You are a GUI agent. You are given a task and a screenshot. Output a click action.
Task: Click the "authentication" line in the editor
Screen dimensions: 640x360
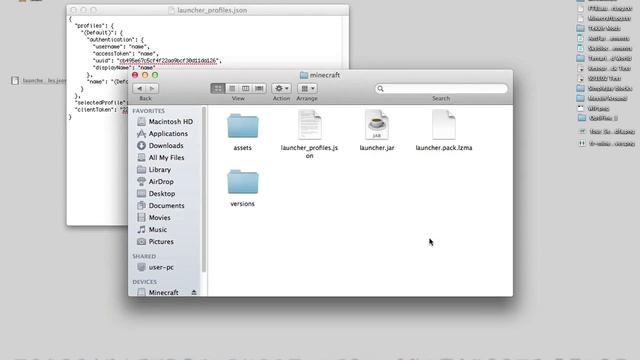(x=115, y=40)
